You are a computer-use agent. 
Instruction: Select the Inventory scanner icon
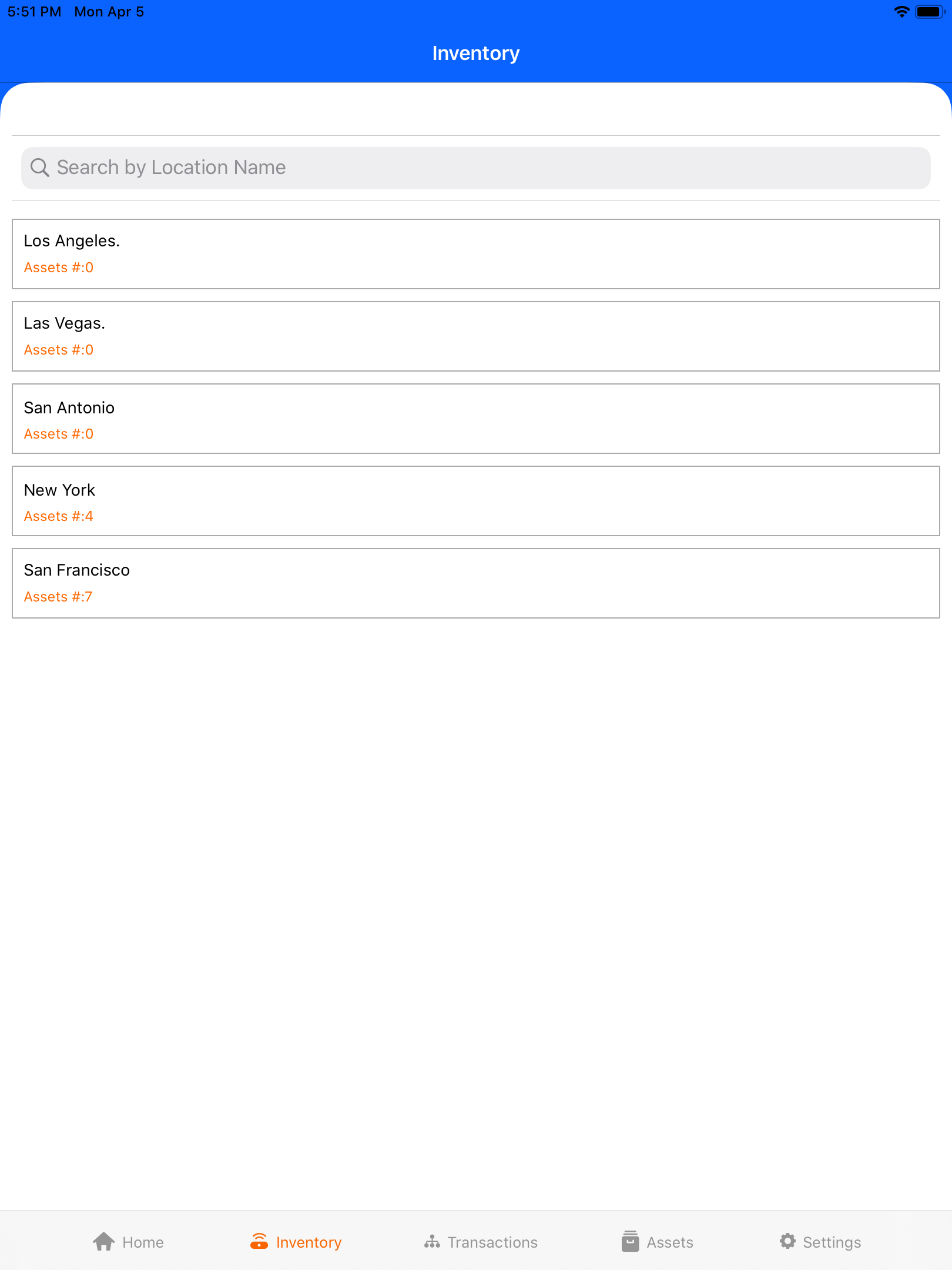(x=259, y=1242)
